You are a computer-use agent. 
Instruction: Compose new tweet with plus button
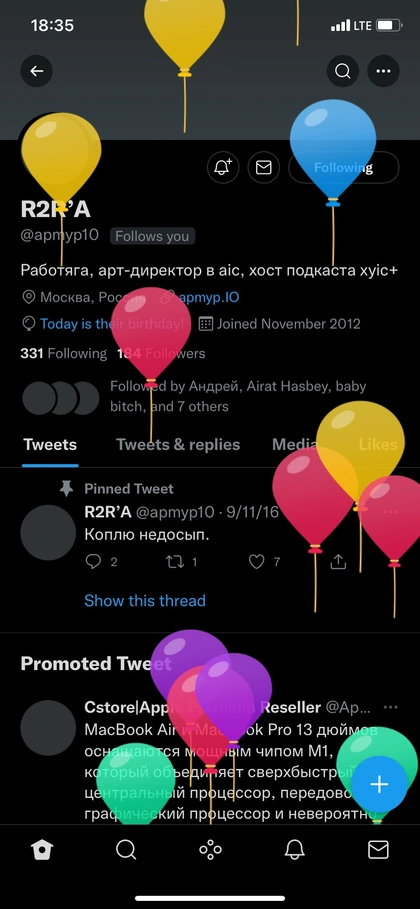click(379, 784)
